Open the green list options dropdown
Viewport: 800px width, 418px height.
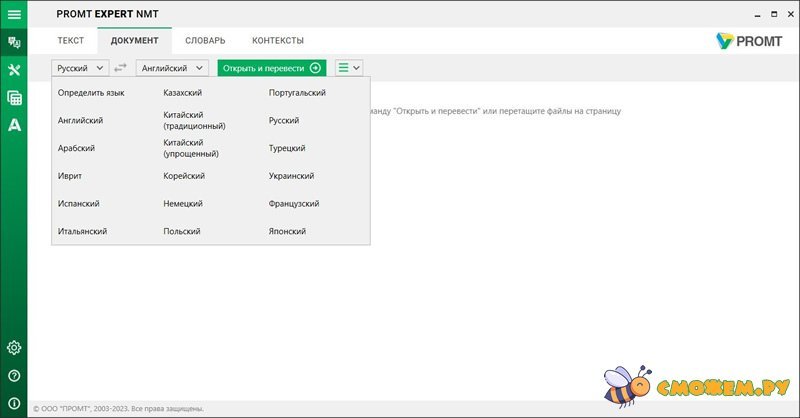coord(349,68)
